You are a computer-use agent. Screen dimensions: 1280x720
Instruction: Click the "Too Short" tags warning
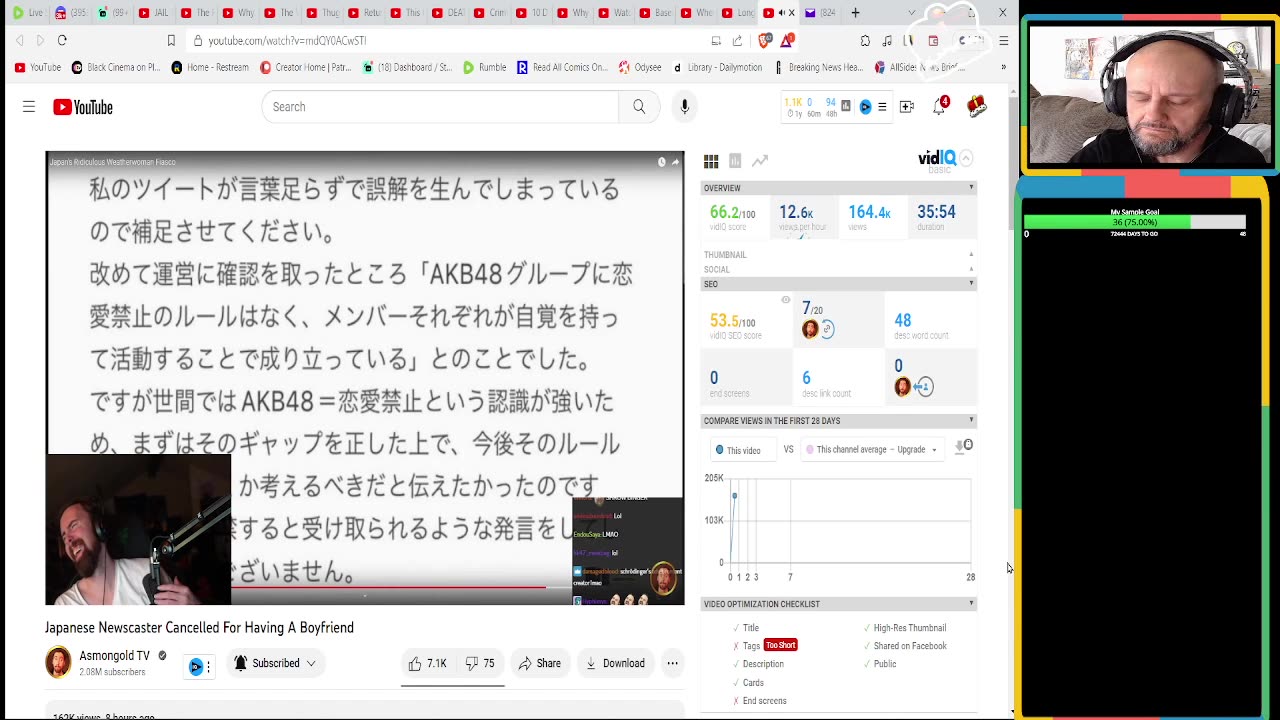[780, 645]
